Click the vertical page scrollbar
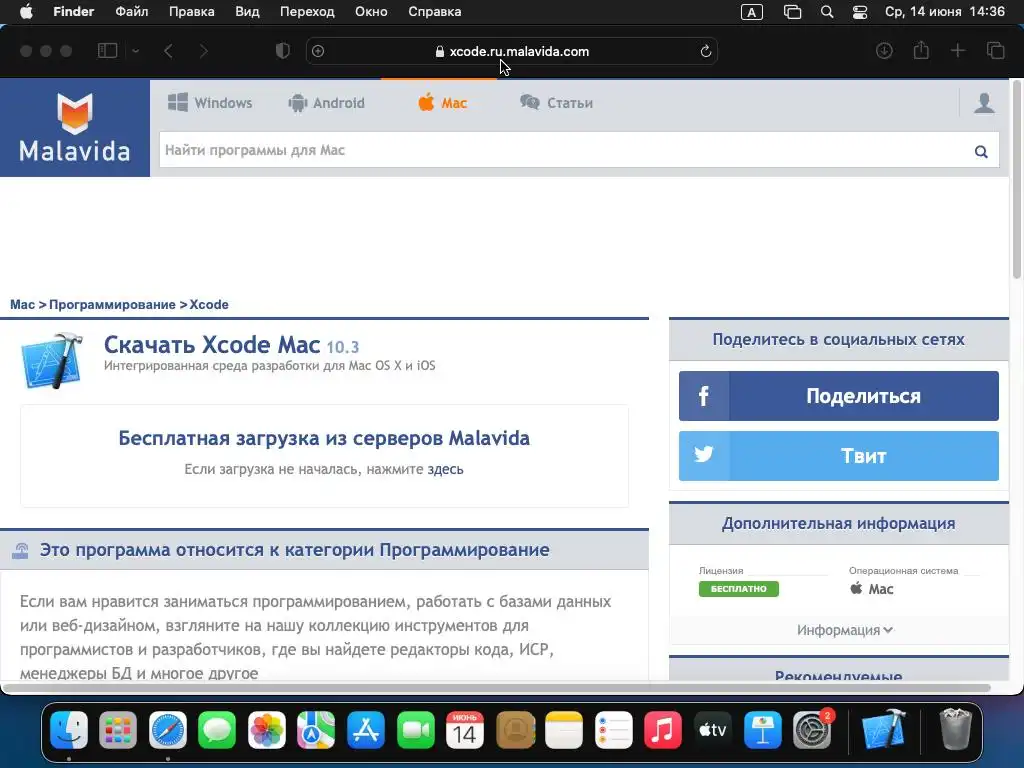1024x768 pixels. (x=1017, y=180)
